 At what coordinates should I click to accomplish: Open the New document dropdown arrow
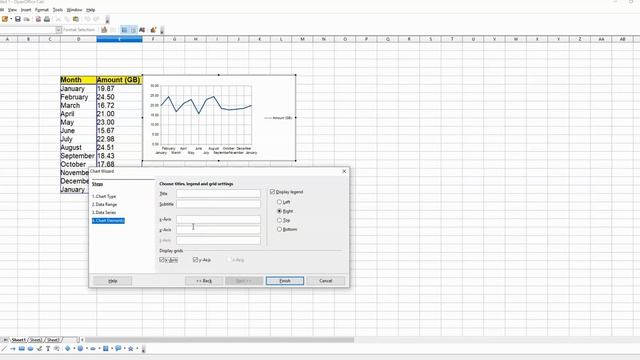click(11, 19)
